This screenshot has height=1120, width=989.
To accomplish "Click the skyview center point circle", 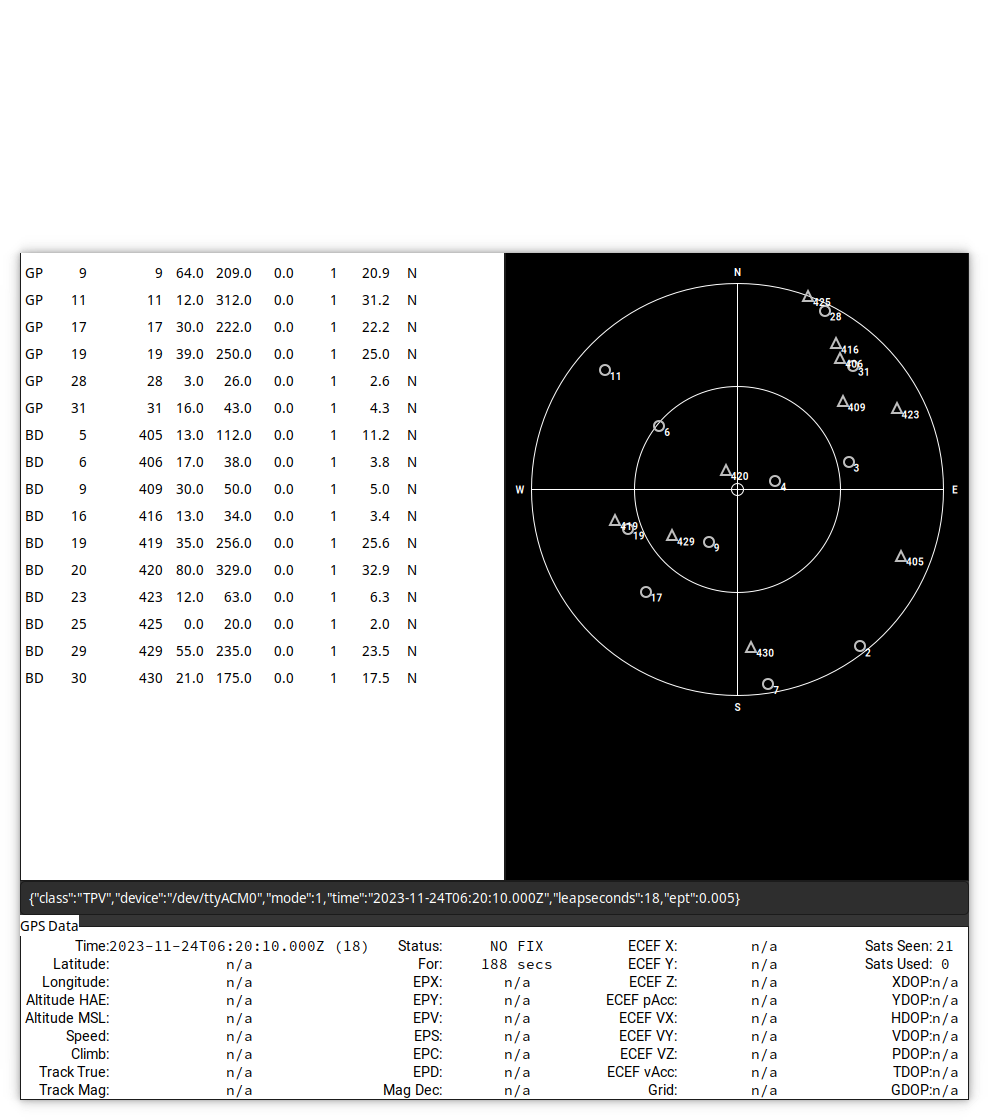I will [738, 489].
